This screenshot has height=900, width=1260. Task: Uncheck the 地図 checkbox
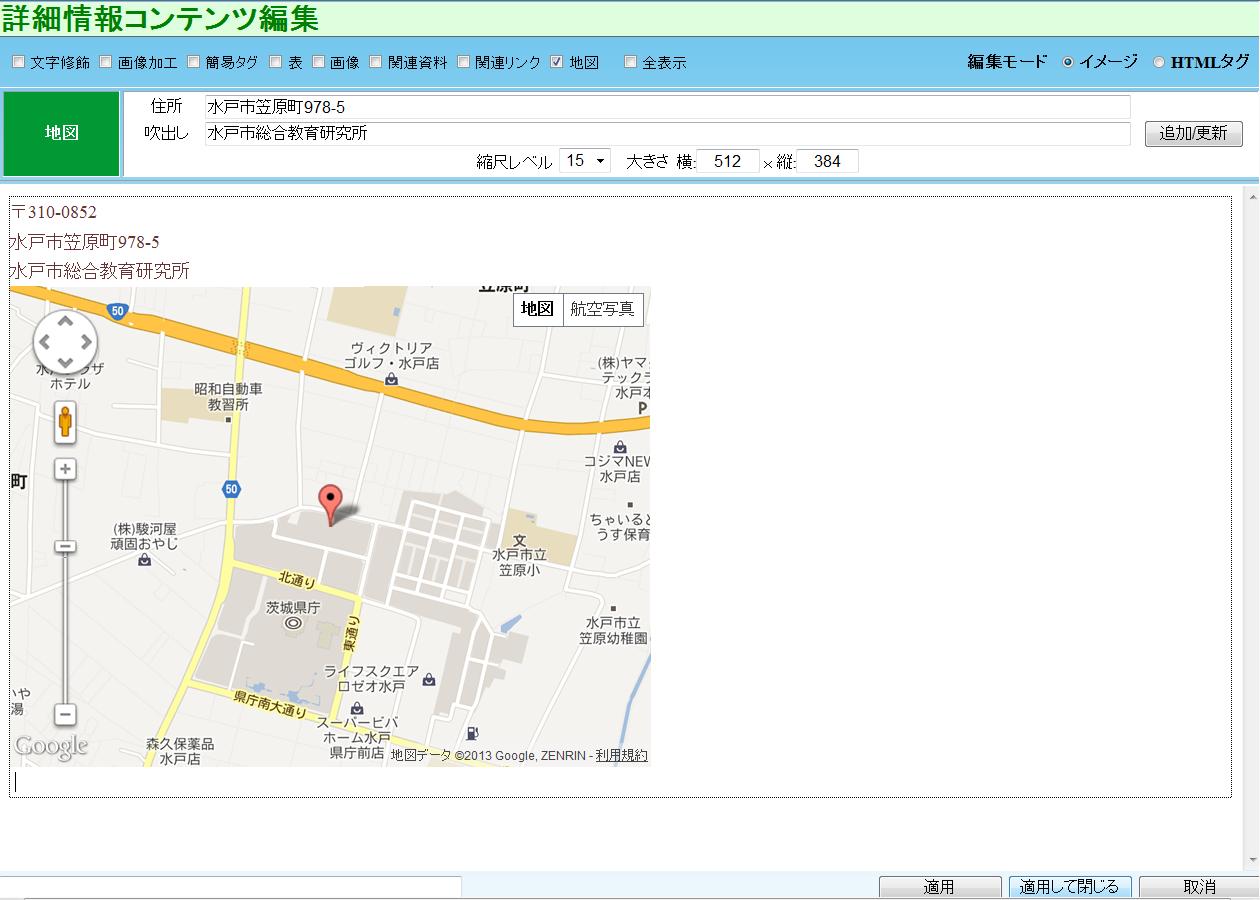pyautogui.click(x=557, y=62)
